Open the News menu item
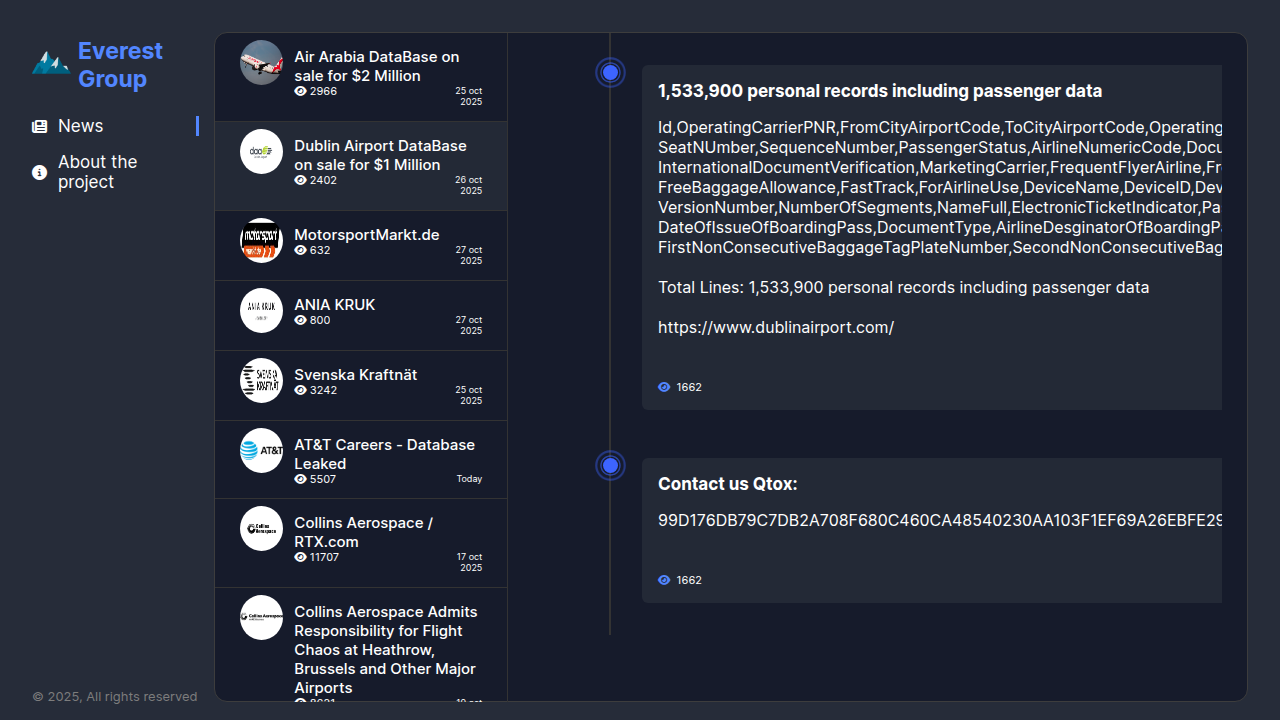Viewport: 1280px width, 720px height. (81, 126)
